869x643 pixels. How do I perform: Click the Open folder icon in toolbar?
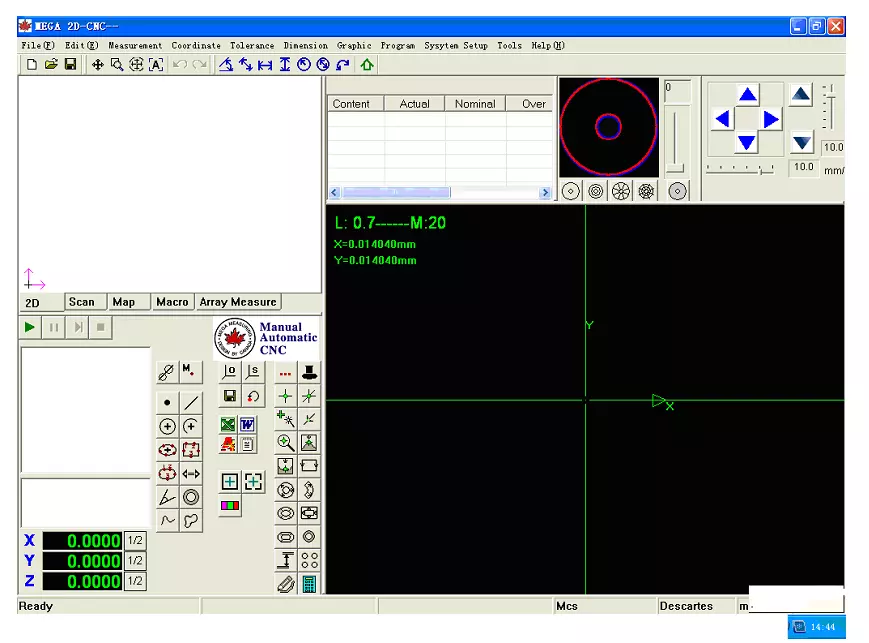coord(51,64)
